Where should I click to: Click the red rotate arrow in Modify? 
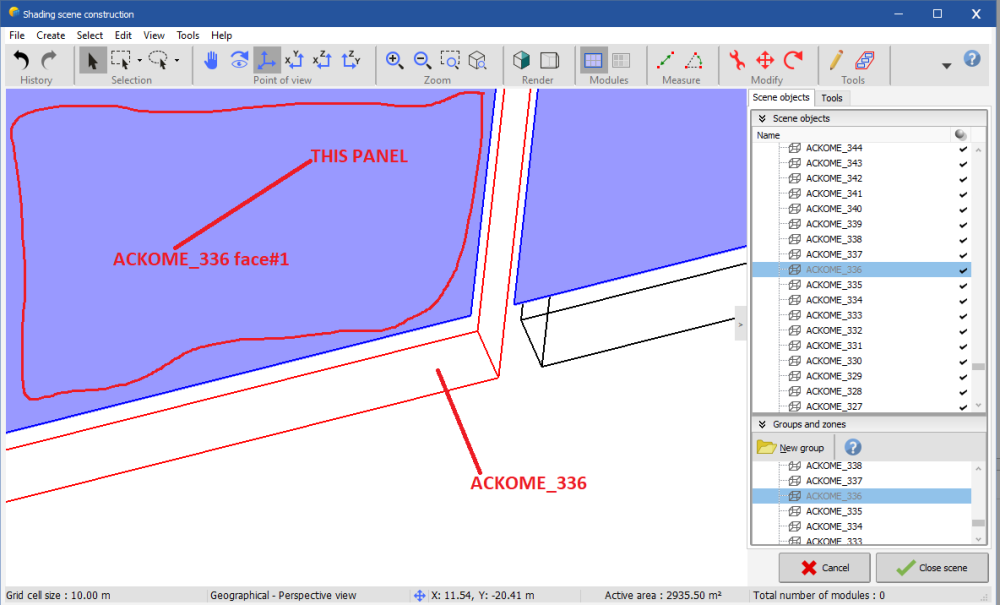793,60
